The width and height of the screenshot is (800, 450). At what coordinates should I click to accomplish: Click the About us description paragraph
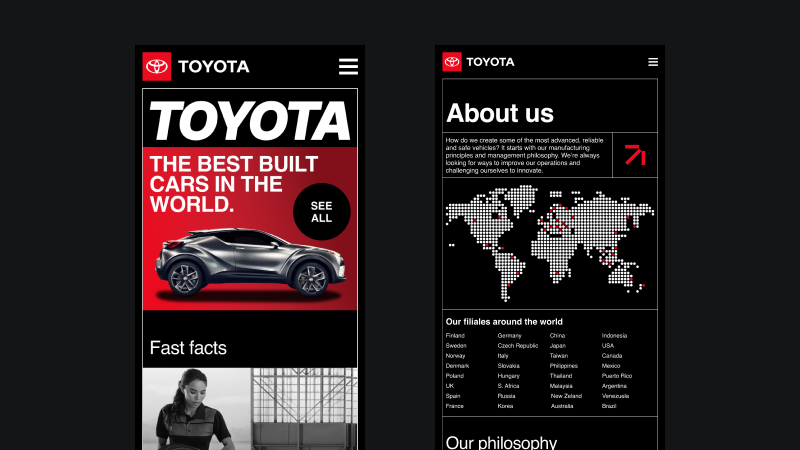(x=524, y=155)
